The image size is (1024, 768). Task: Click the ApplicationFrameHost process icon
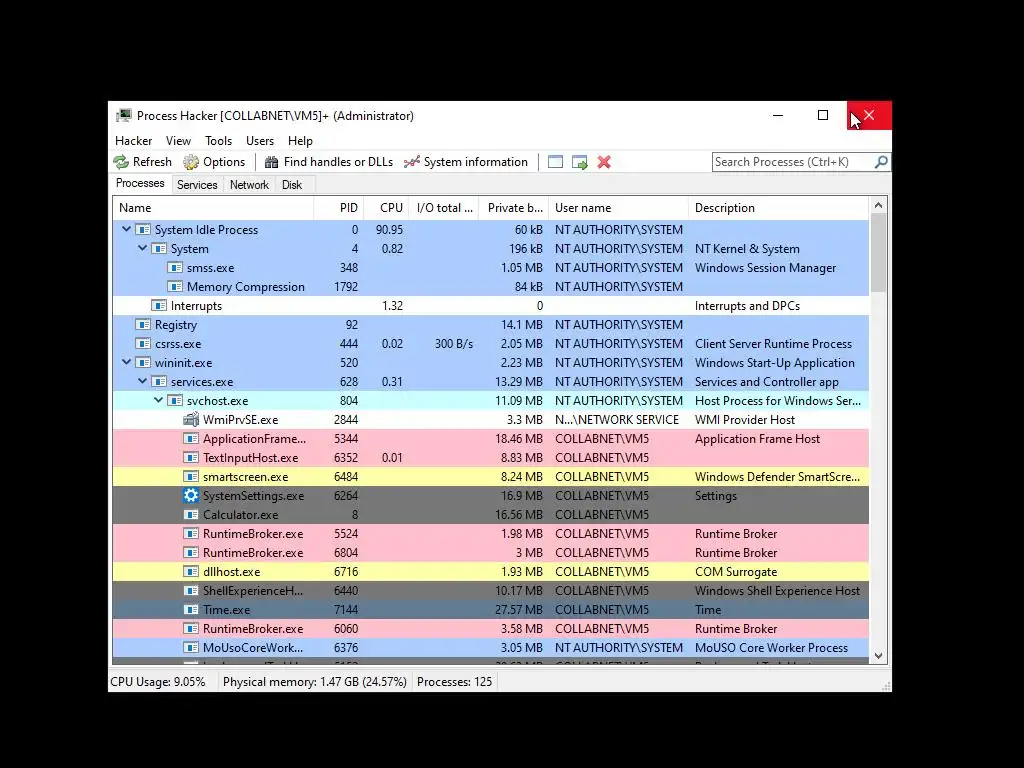(191, 439)
